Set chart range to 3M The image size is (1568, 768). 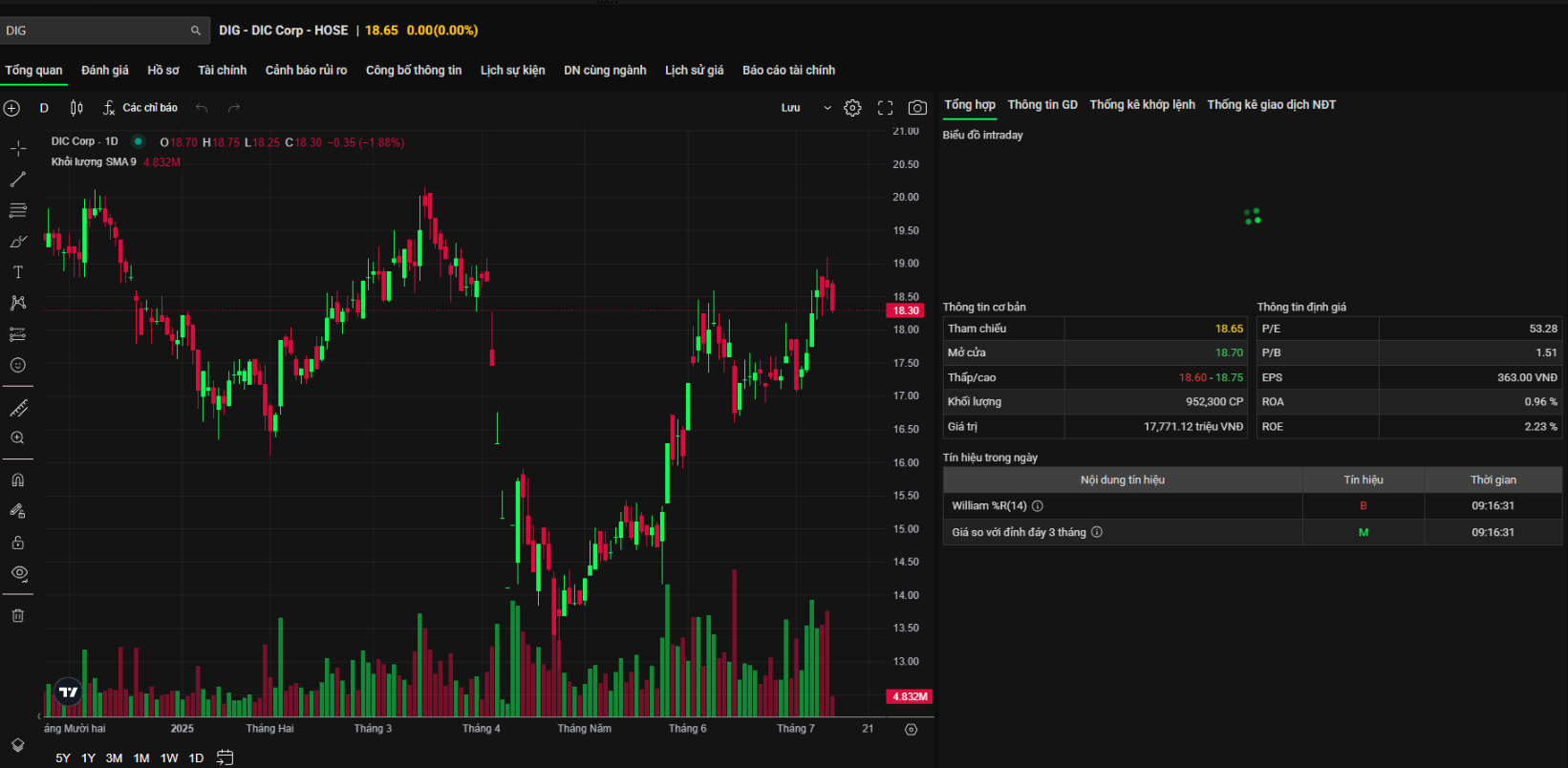click(114, 757)
